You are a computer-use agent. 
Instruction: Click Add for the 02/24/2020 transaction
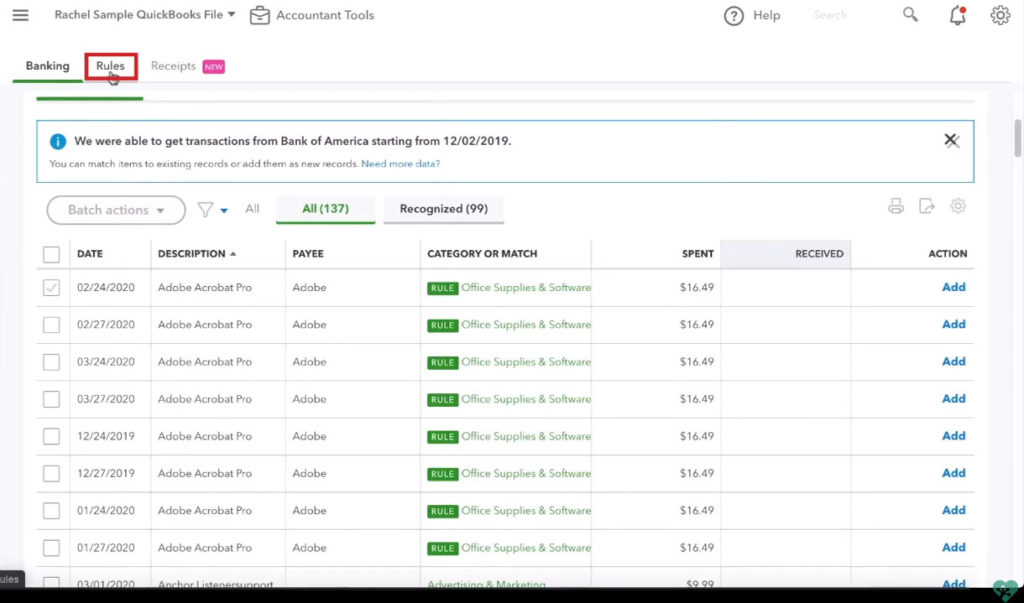point(953,287)
